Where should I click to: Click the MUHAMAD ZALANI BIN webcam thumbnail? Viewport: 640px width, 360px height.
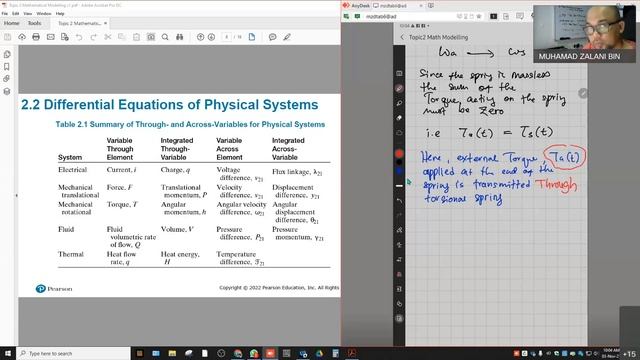(x=584, y=34)
